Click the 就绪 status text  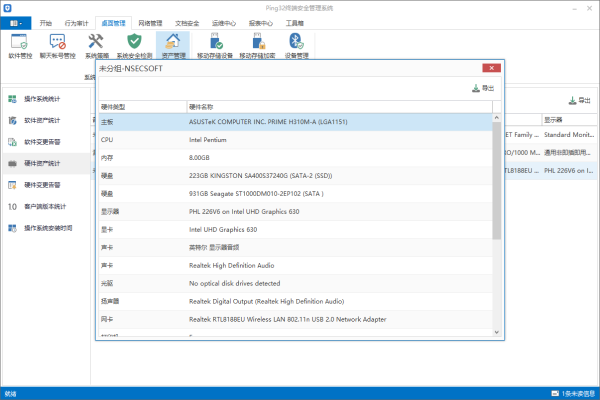coord(11,393)
